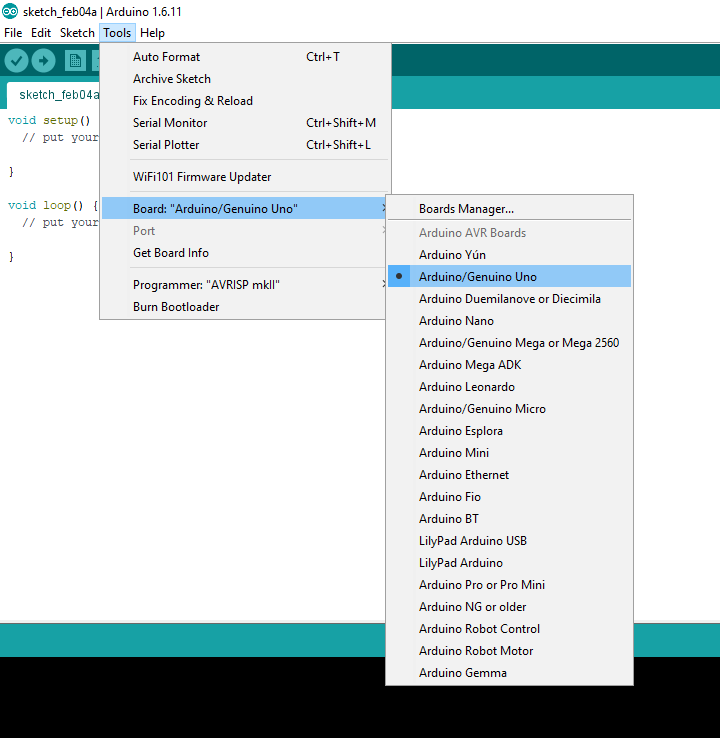Select Arduino Nano board
Image resolution: width=720 pixels, height=738 pixels.
(509, 321)
